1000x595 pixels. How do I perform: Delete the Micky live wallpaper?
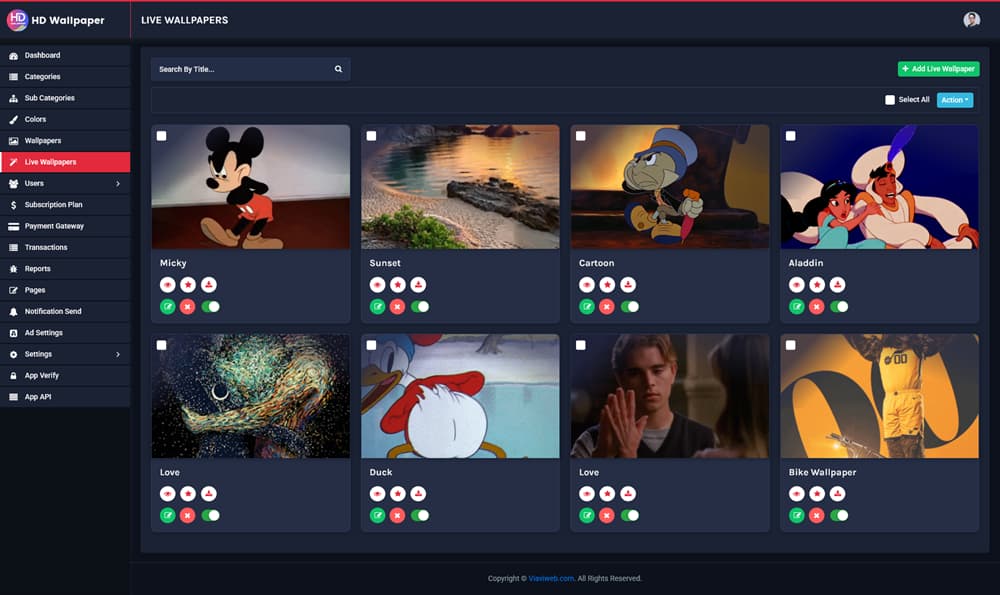pos(188,307)
